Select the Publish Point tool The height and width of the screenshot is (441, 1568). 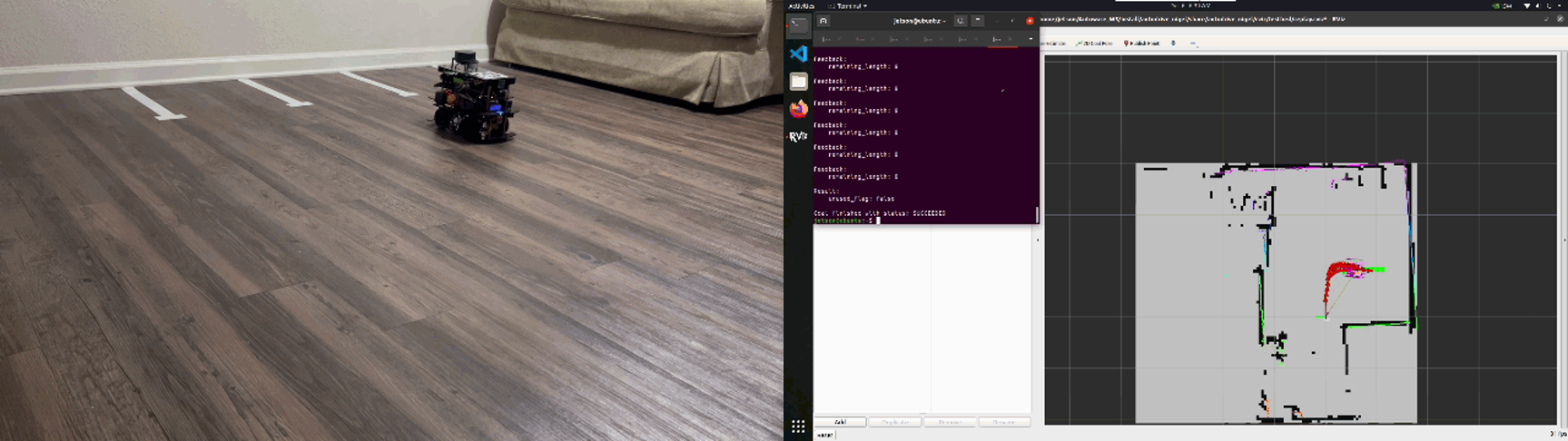click(x=1141, y=43)
